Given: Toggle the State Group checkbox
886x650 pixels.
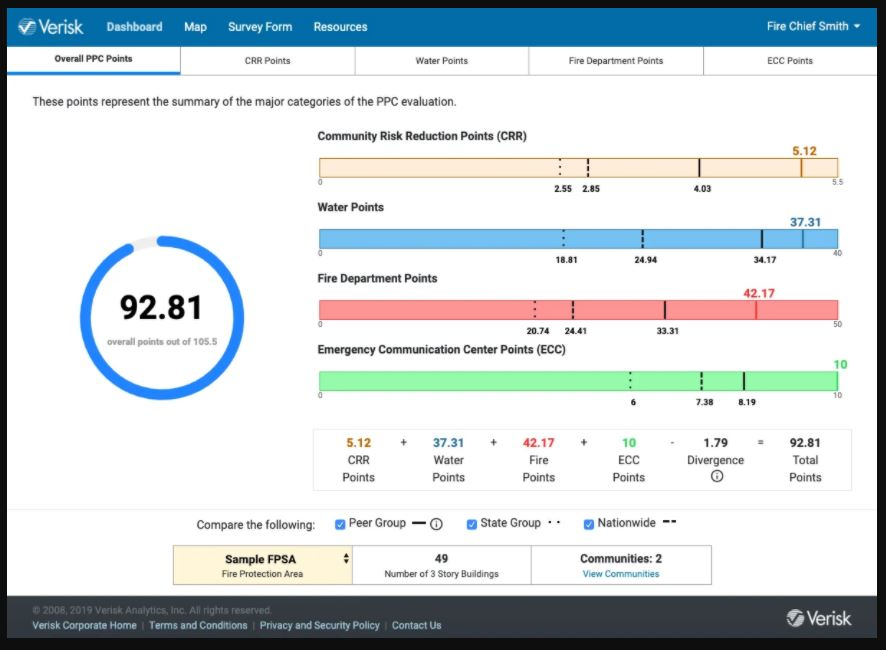Looking at the screenshot, I should pos(472,524).
